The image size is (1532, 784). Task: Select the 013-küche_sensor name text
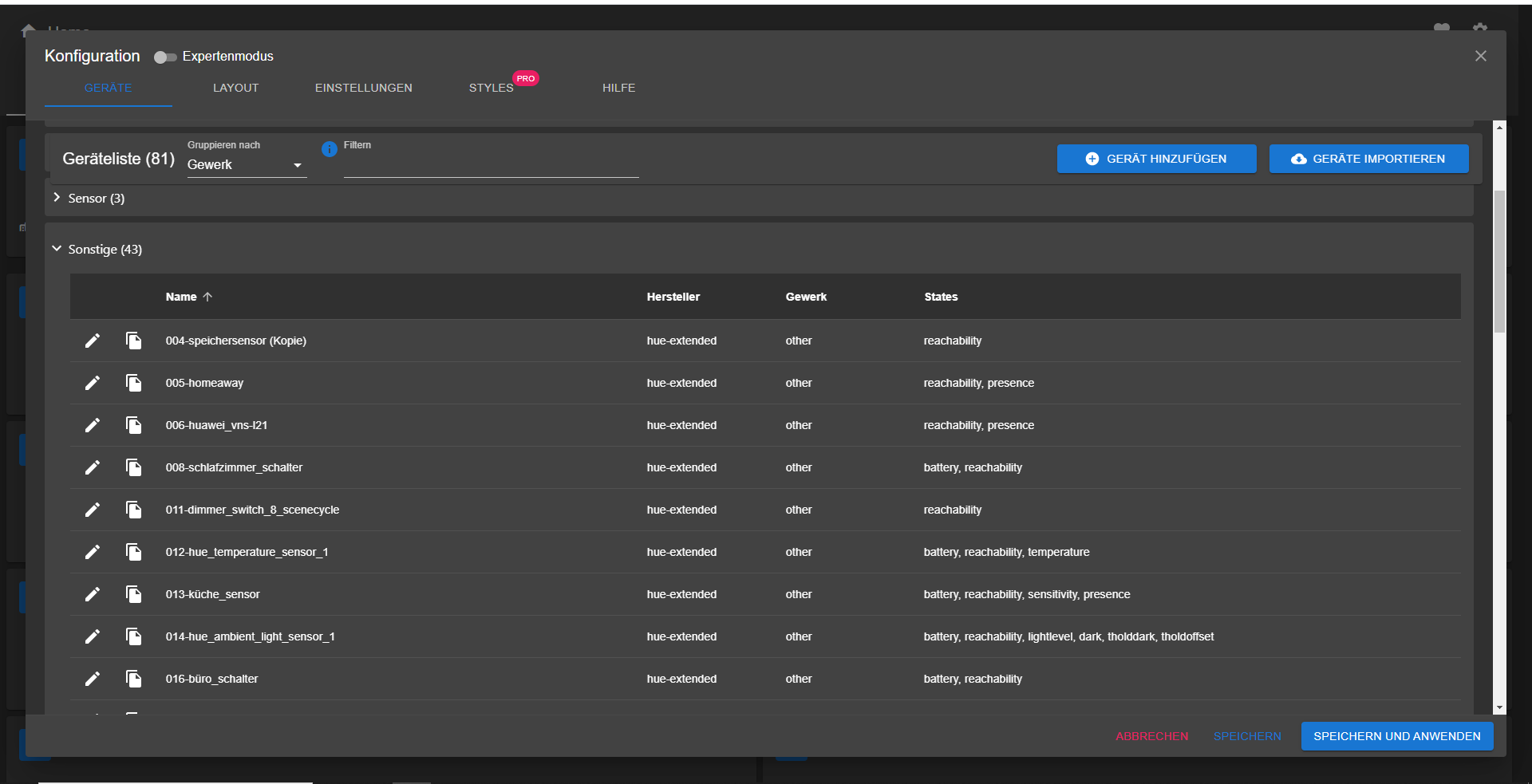coord(212,594)
